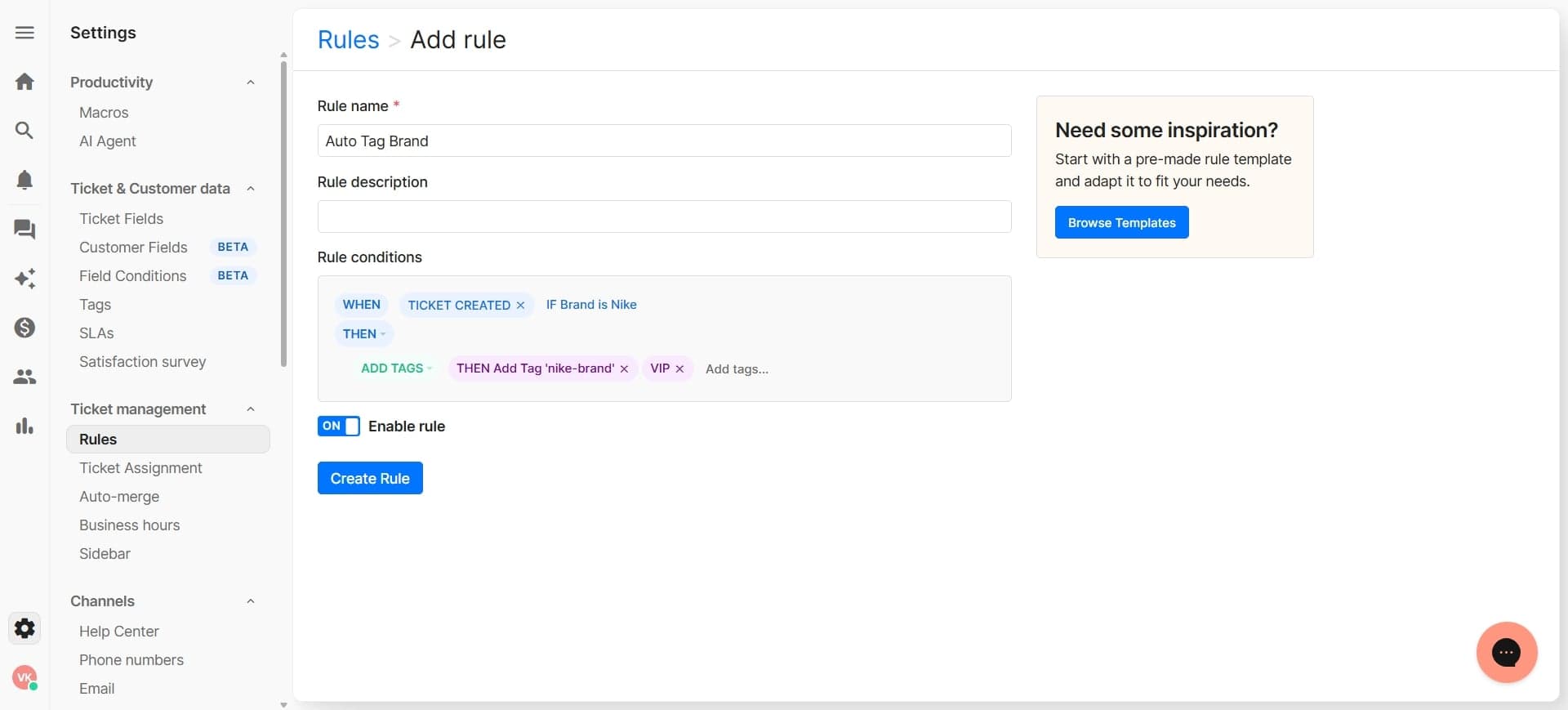Image resolution: width=1568 pixels, height=710 pixels.
Task: Open the hamburger navigation menu
Action: tap(24, 33)
